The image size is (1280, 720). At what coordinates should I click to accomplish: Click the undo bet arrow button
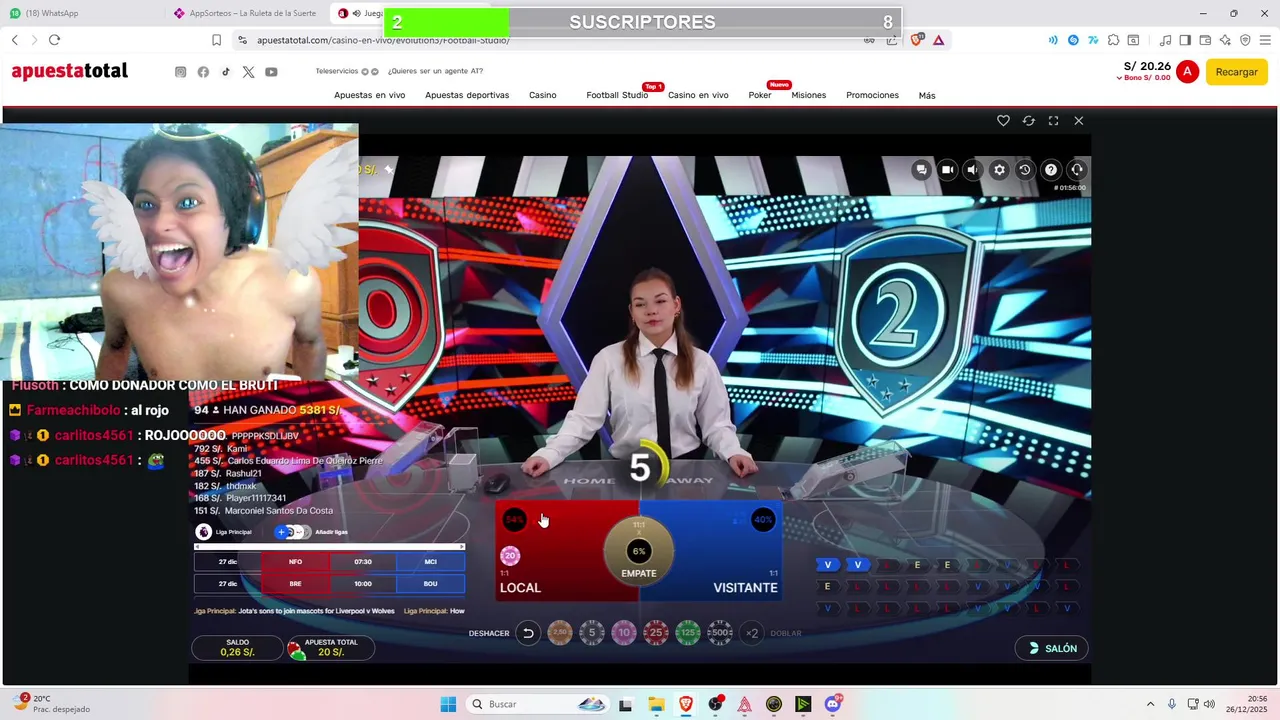tap(528, 633)
